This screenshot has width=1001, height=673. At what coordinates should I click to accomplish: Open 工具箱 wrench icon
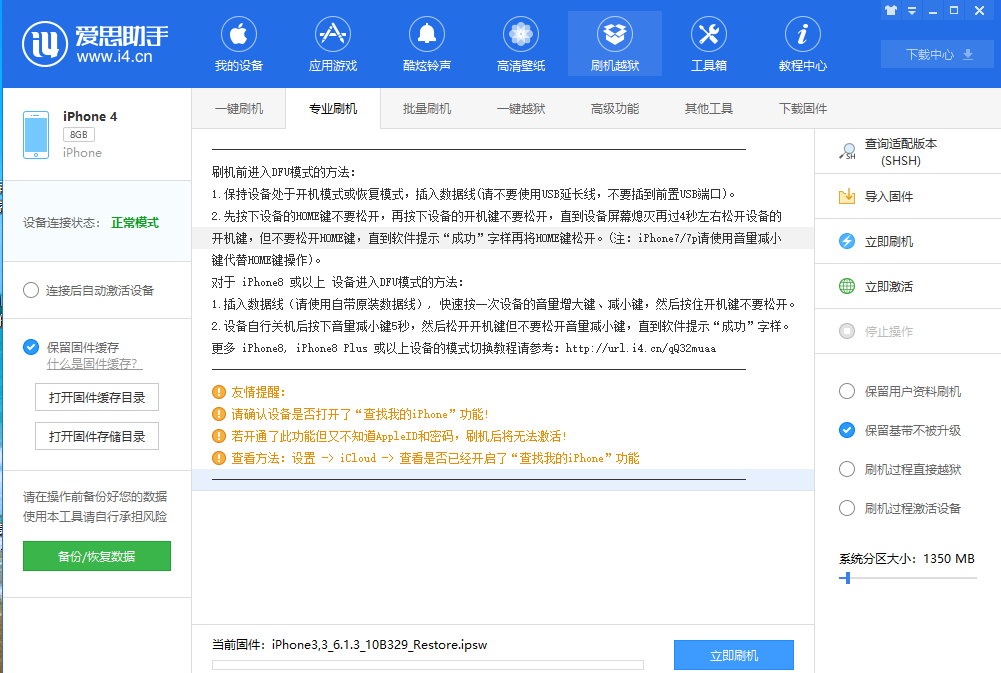coord(709,34)
